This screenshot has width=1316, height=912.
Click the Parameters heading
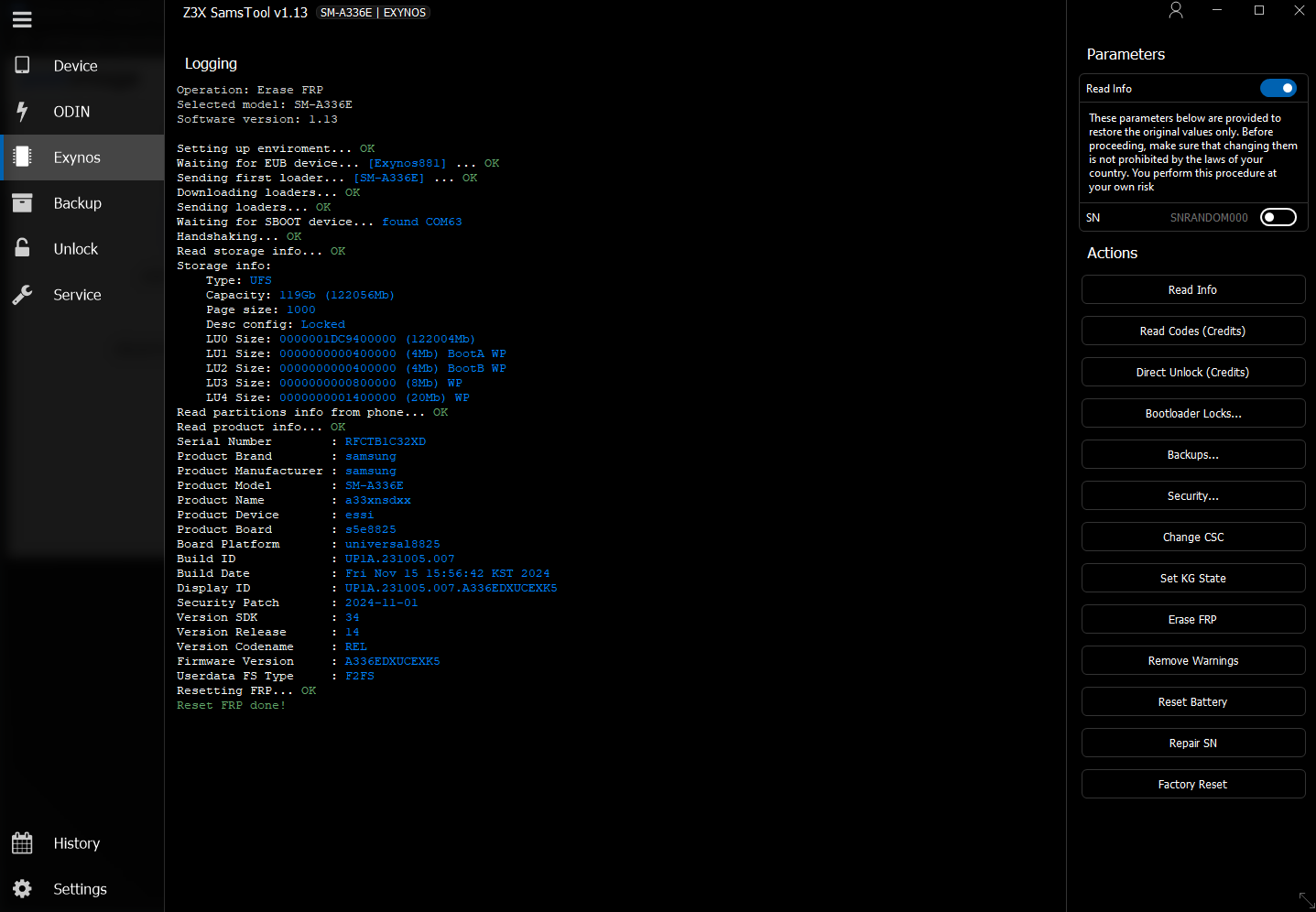point(1126,54)
